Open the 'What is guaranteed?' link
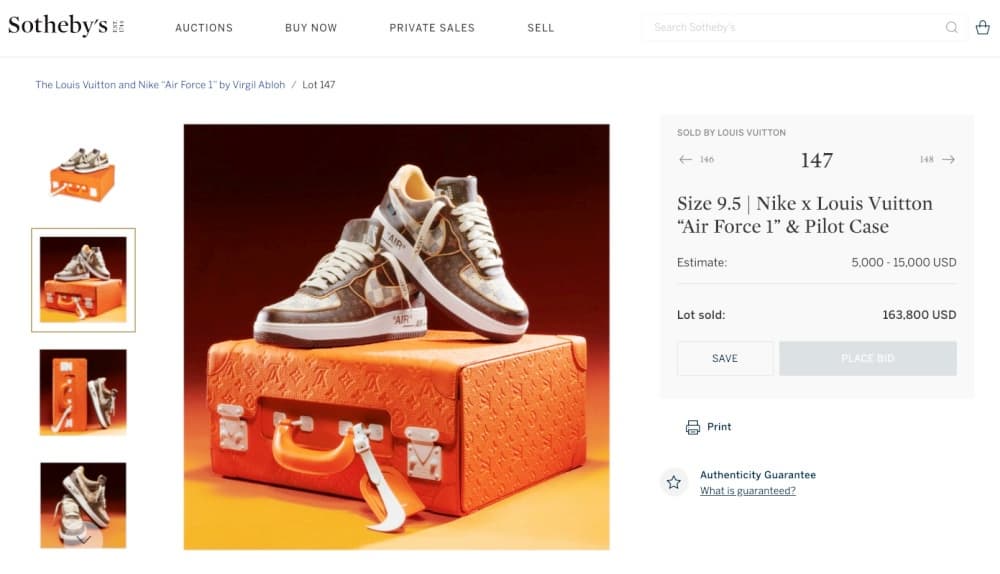1000x574 pixels. [x=748, y=491]
